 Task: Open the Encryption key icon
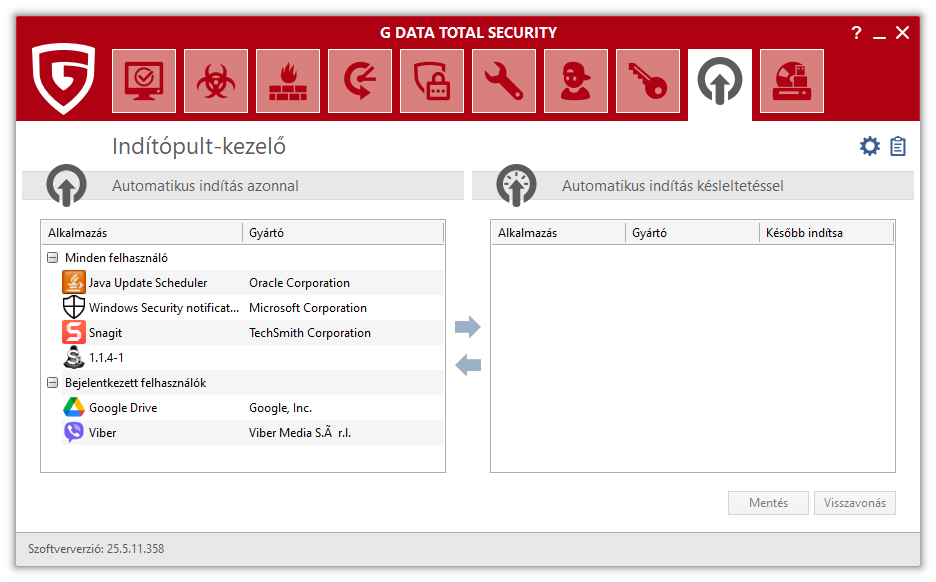pos(648,81)
